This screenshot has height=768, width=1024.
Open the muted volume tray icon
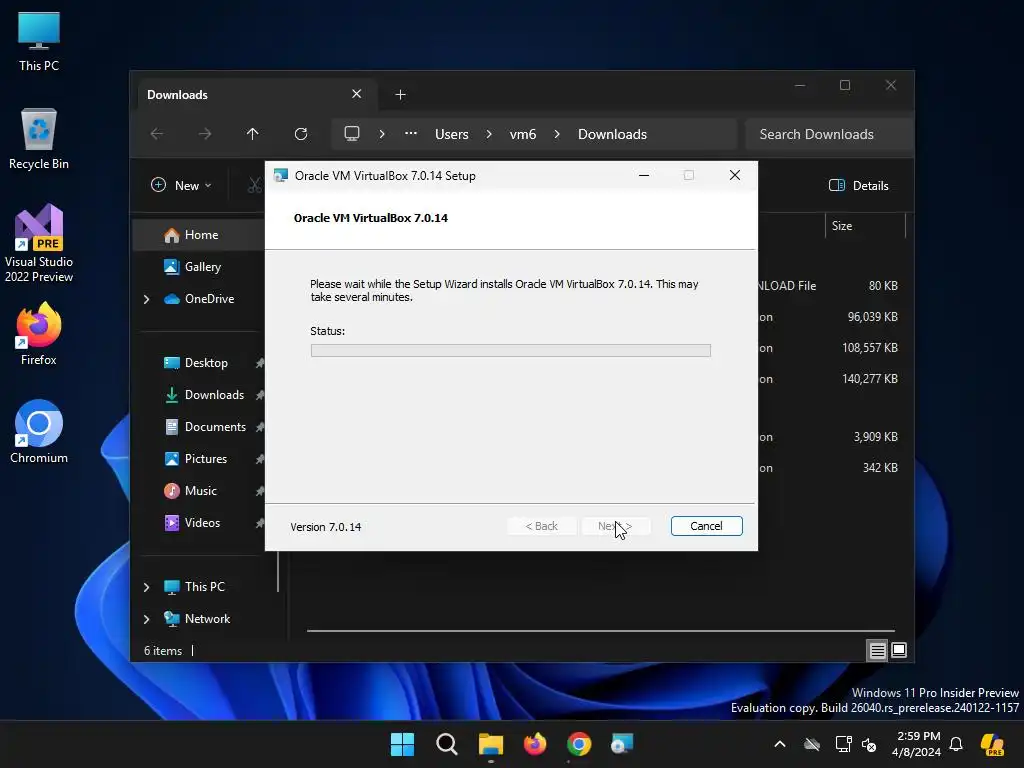click(x=869, y=744)
